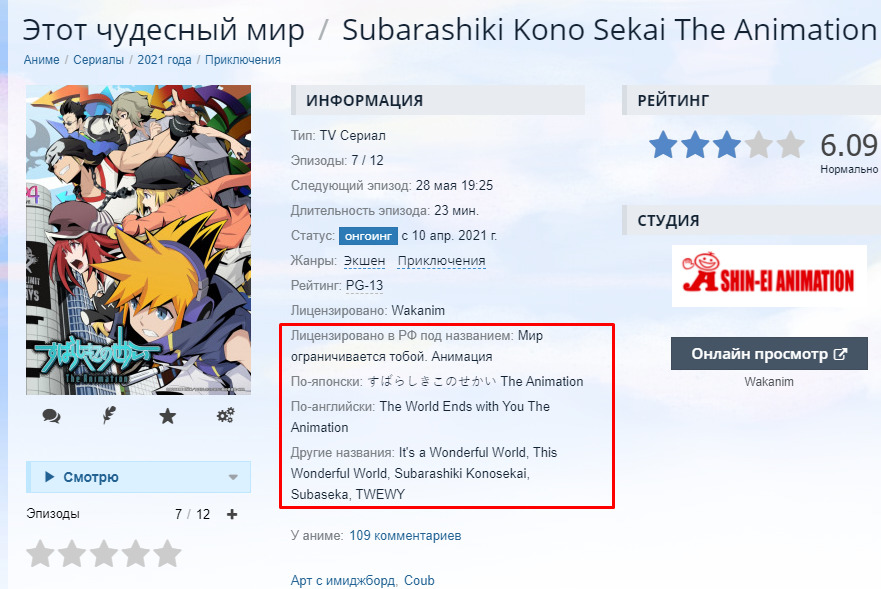Click the feather review icon under poster

109,415
